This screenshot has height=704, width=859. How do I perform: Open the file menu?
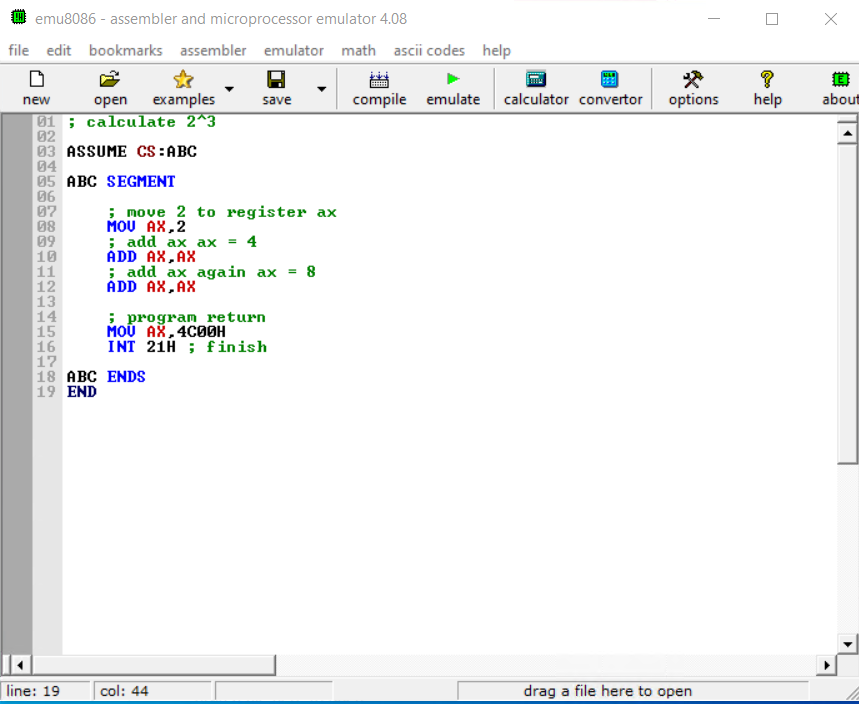[x=19, y=50]
